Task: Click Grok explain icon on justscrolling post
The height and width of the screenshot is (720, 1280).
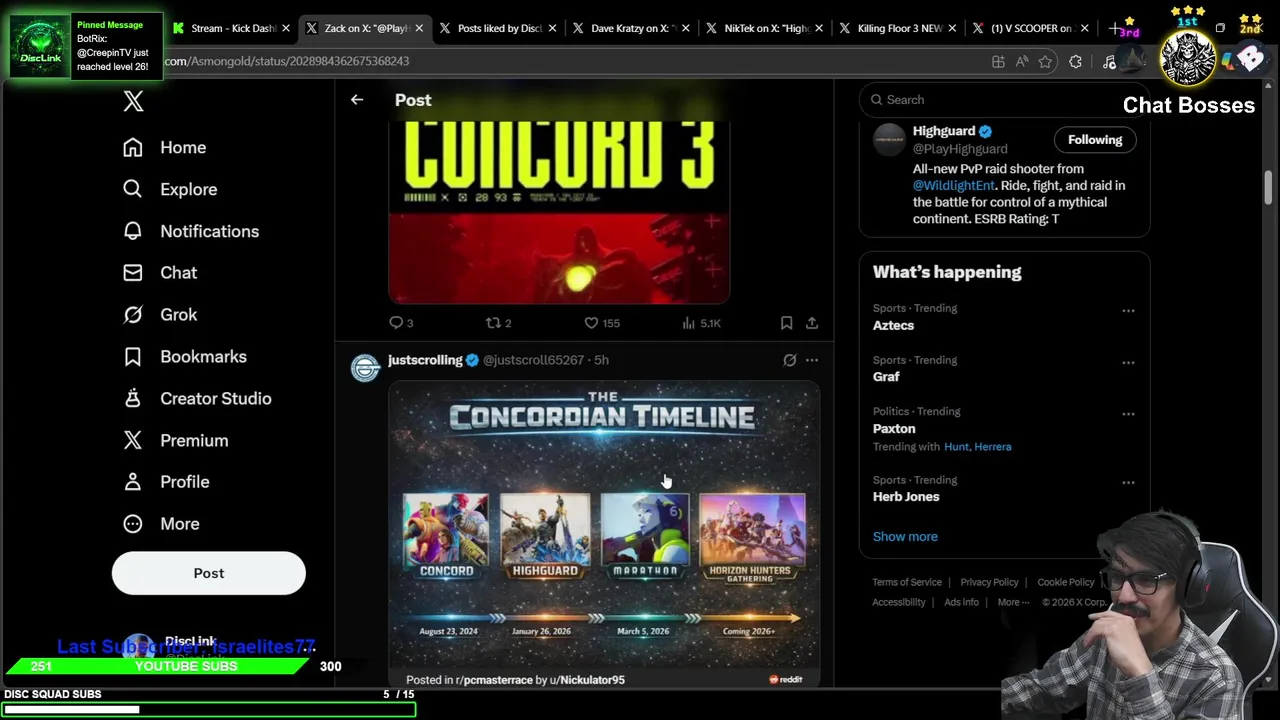Action: (789, 360)
